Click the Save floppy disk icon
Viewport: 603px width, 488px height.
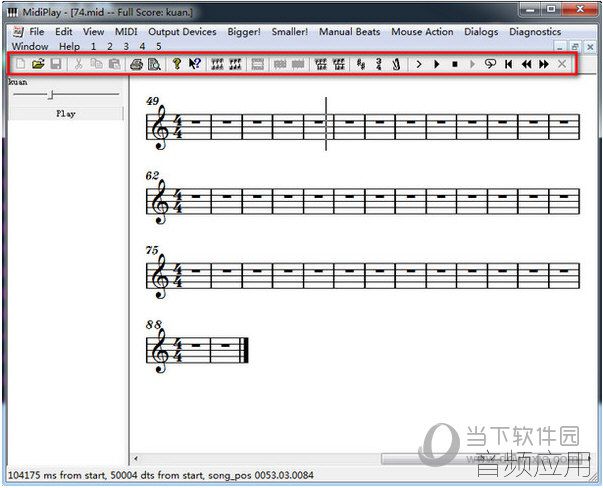click(56, 64)
